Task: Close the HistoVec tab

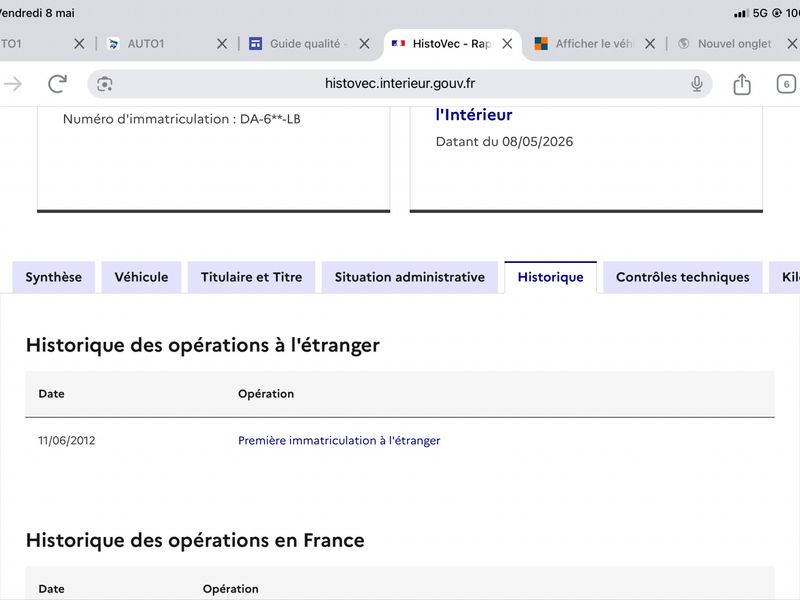Action: [x=507, y=44]
